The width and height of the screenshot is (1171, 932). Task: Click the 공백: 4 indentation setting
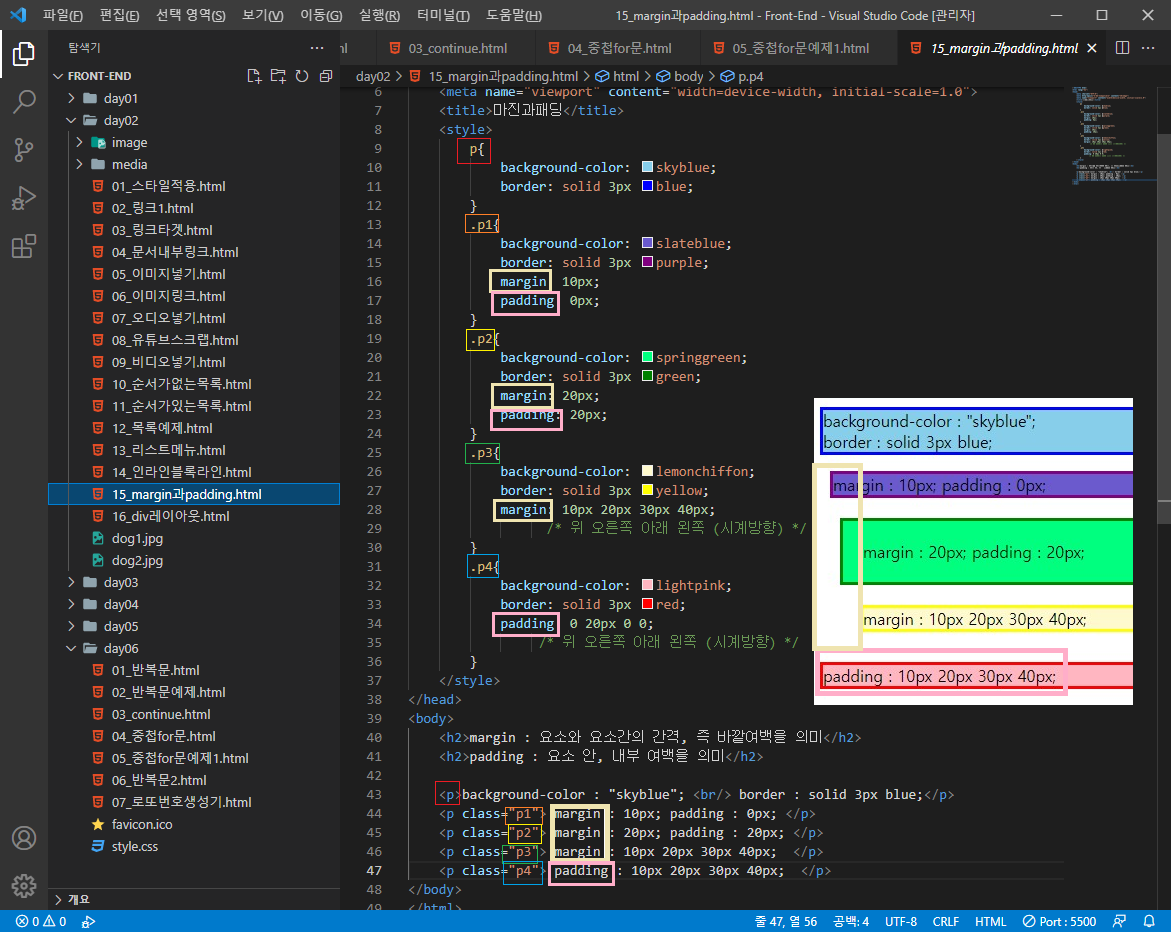(851, 922)
